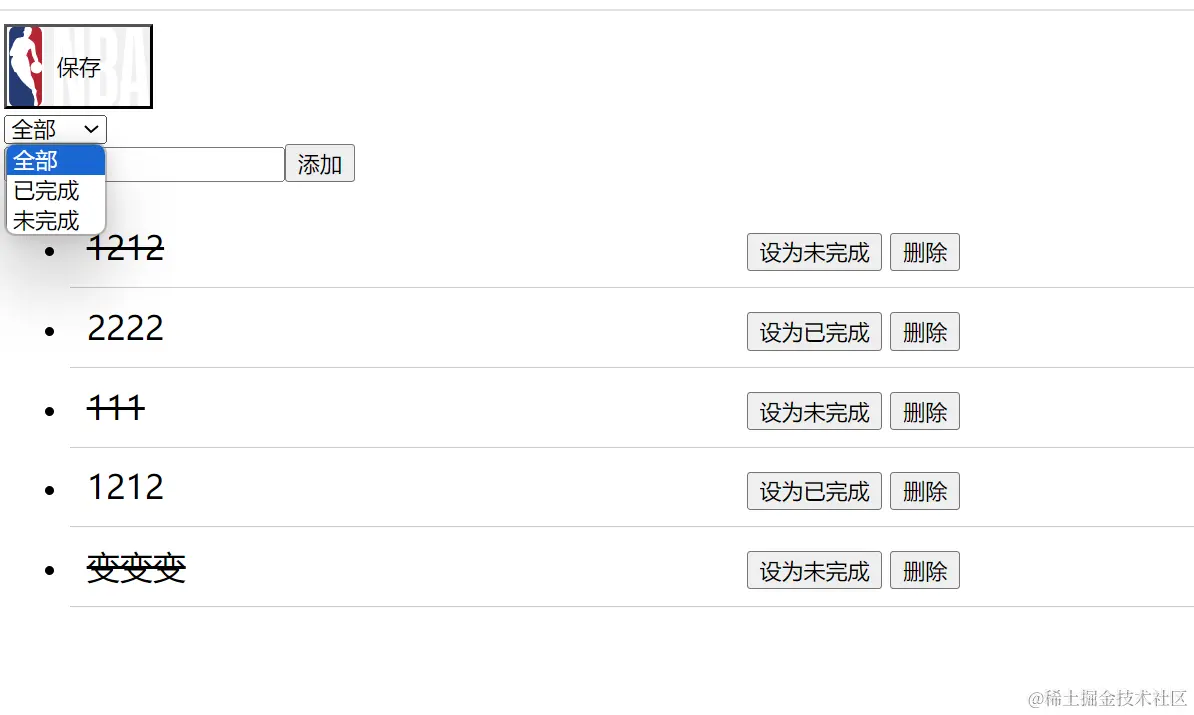Click the 2222 todo item text
This screenshot has width=1194, height=715.
(x=125, y=328)
